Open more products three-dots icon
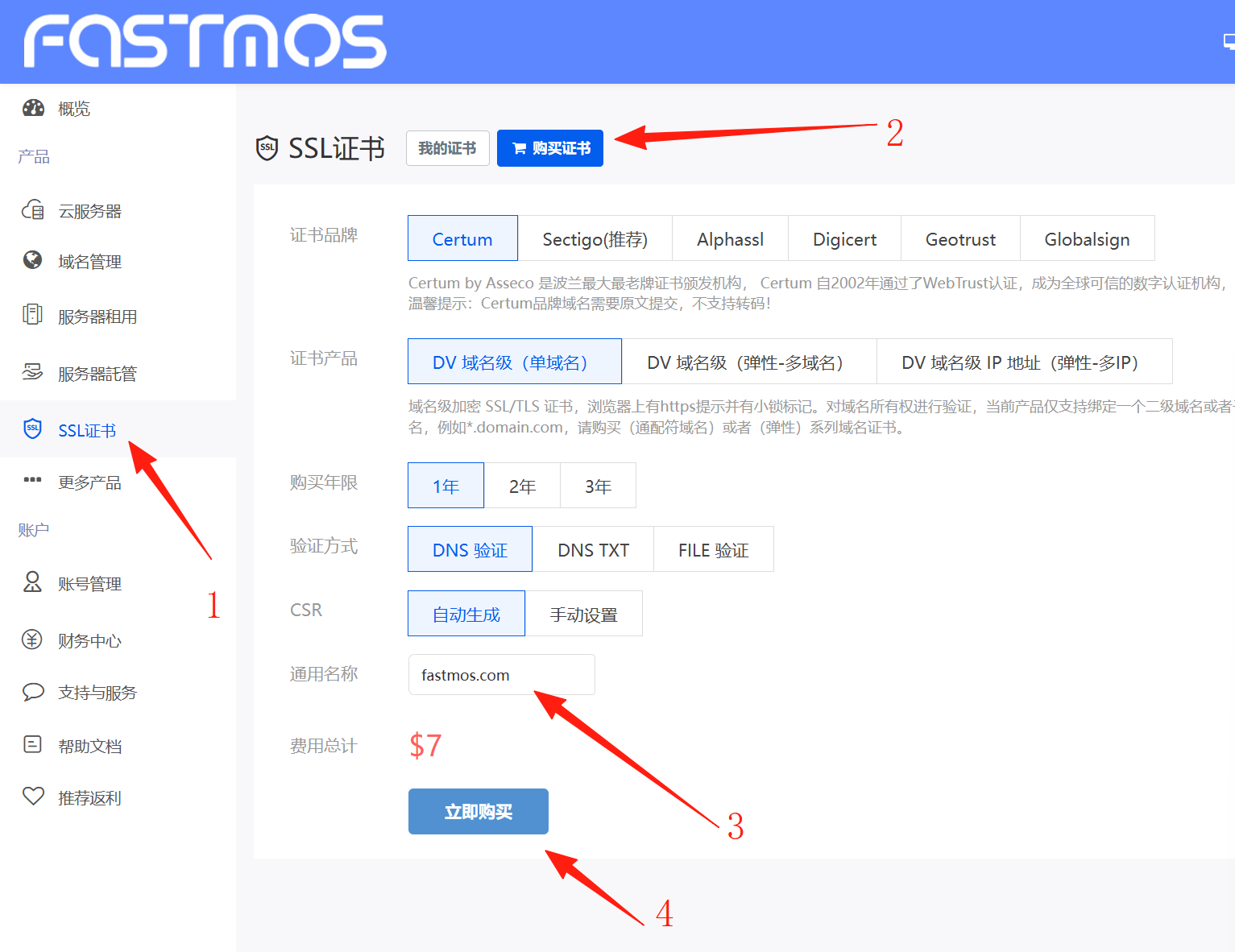 coord(33,480)
